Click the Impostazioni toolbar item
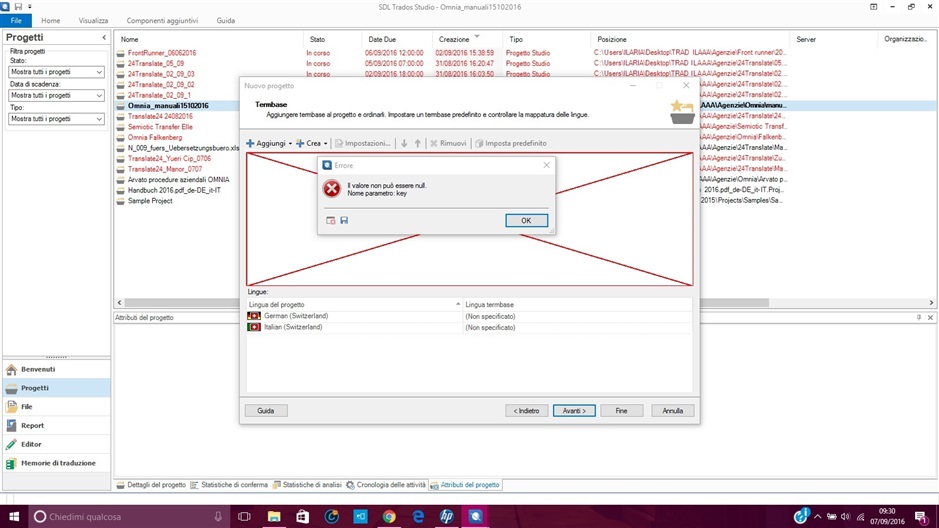Viewport: 939px width, 528px height. [x=362, y=144]
